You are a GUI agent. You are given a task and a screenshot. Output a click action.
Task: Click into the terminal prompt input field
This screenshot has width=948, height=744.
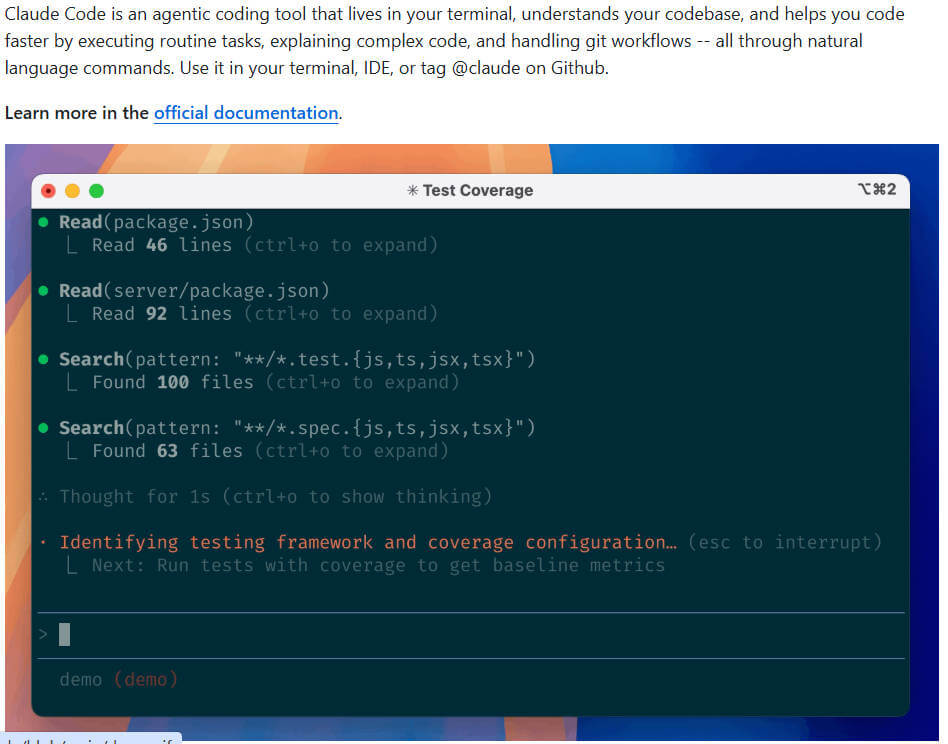pos(471,635)
